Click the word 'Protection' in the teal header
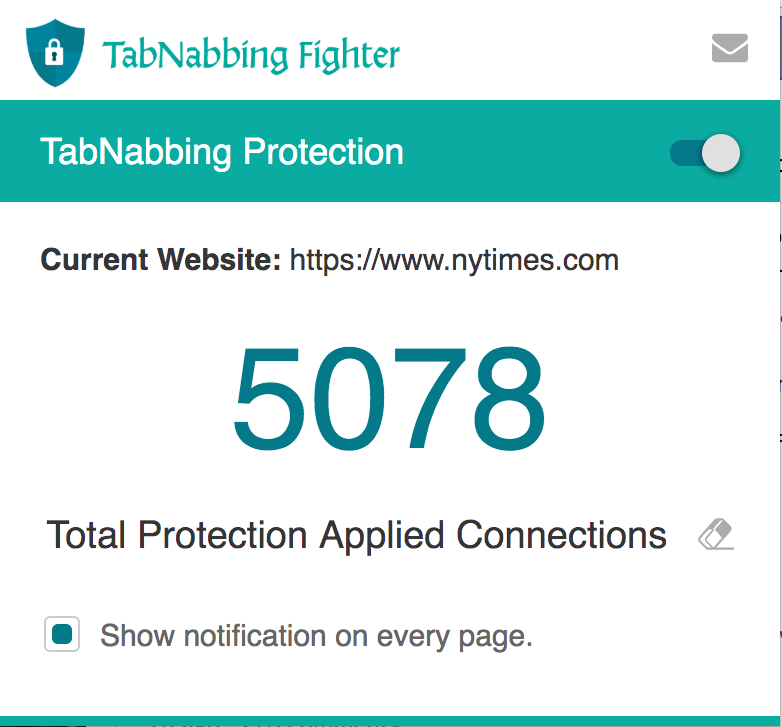Screen dimensions: 782x727 324,152
